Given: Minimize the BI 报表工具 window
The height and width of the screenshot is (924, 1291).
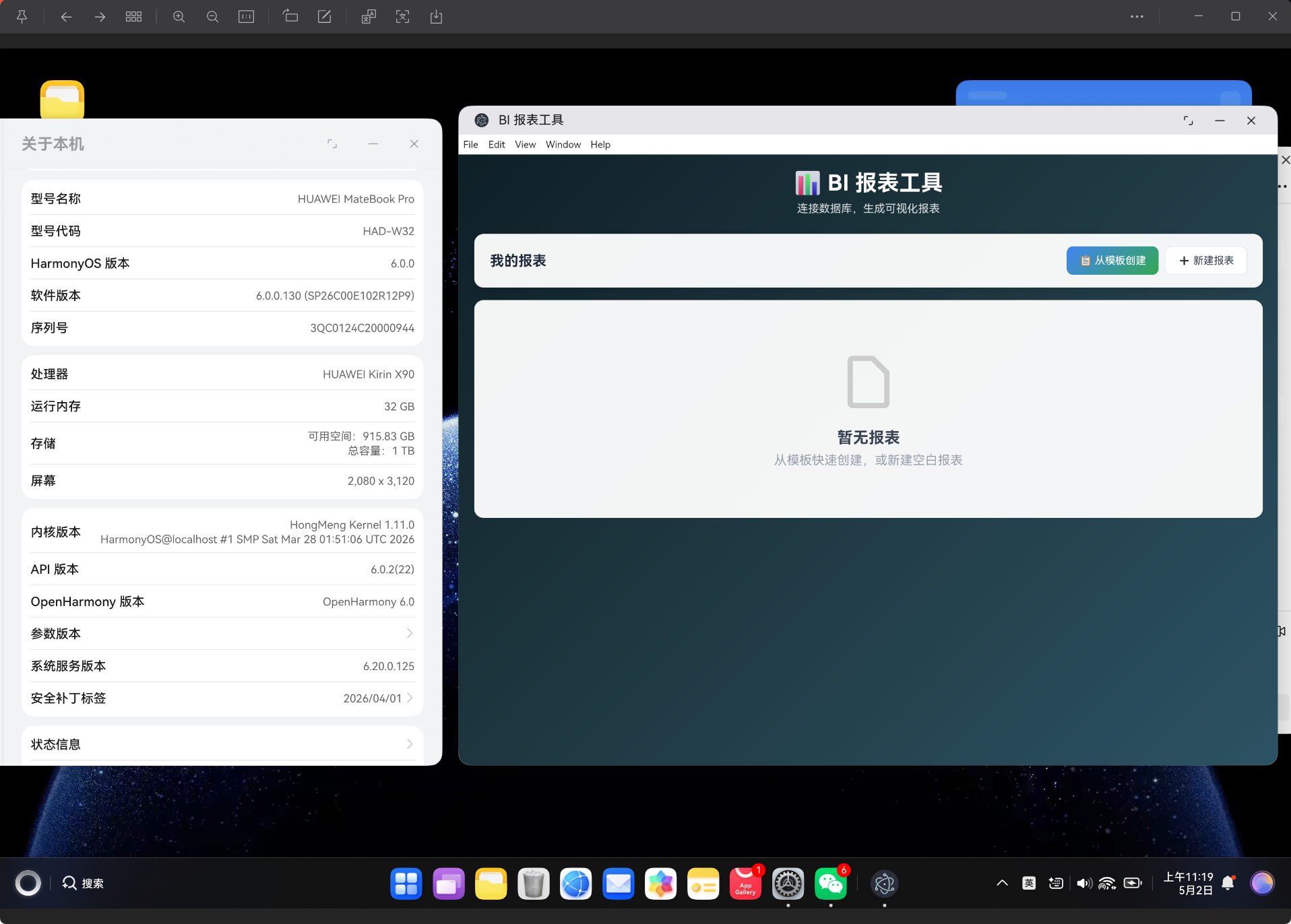Looking at the screenshot, I should pos(1220,121).
